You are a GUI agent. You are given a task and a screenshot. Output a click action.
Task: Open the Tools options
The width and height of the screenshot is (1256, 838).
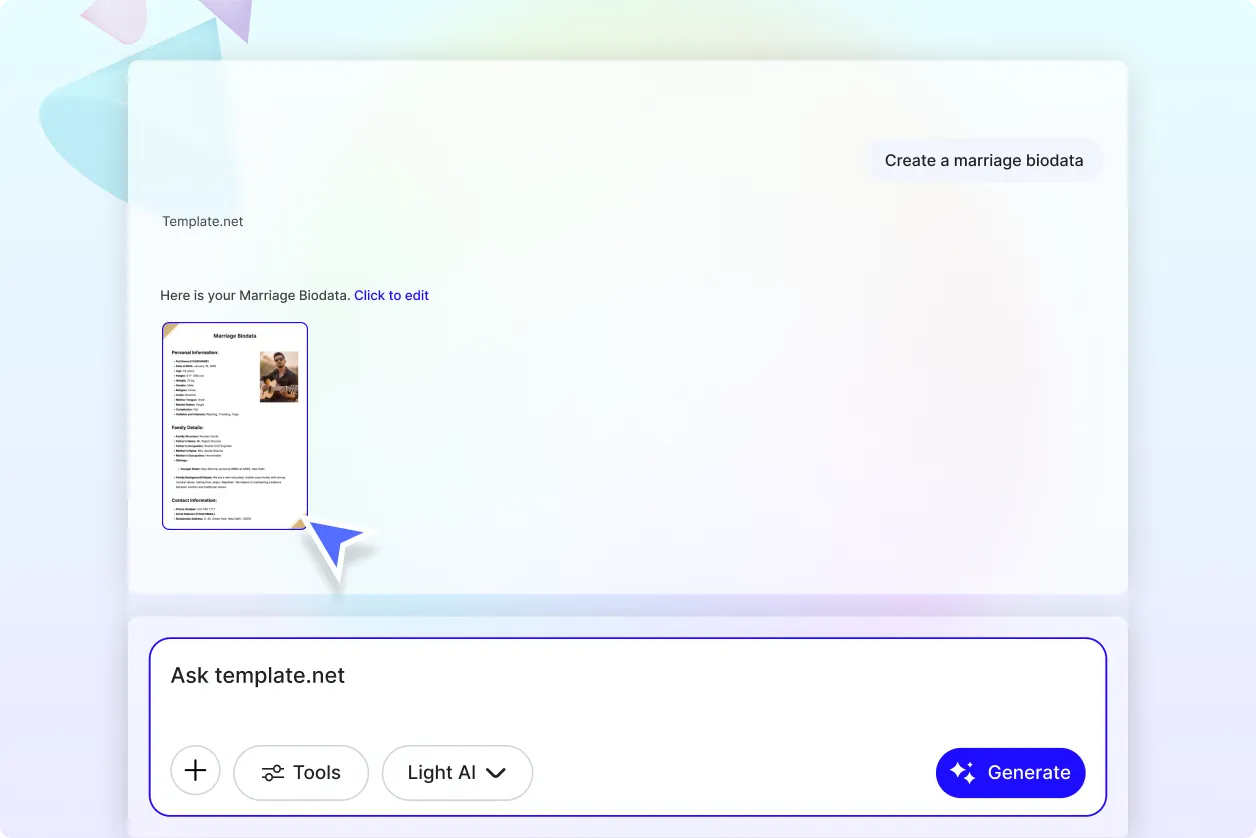tap(301, 773)
